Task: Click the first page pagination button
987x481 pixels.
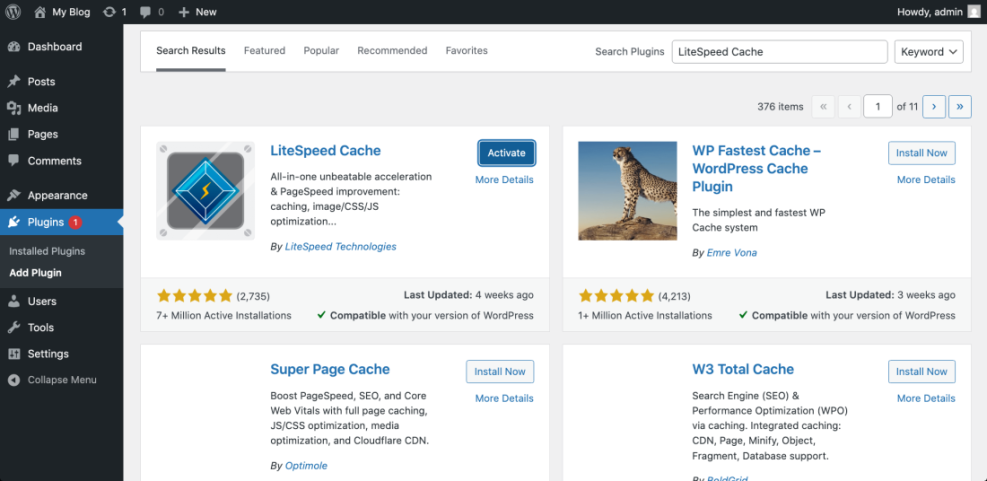Action: (823, 106)
